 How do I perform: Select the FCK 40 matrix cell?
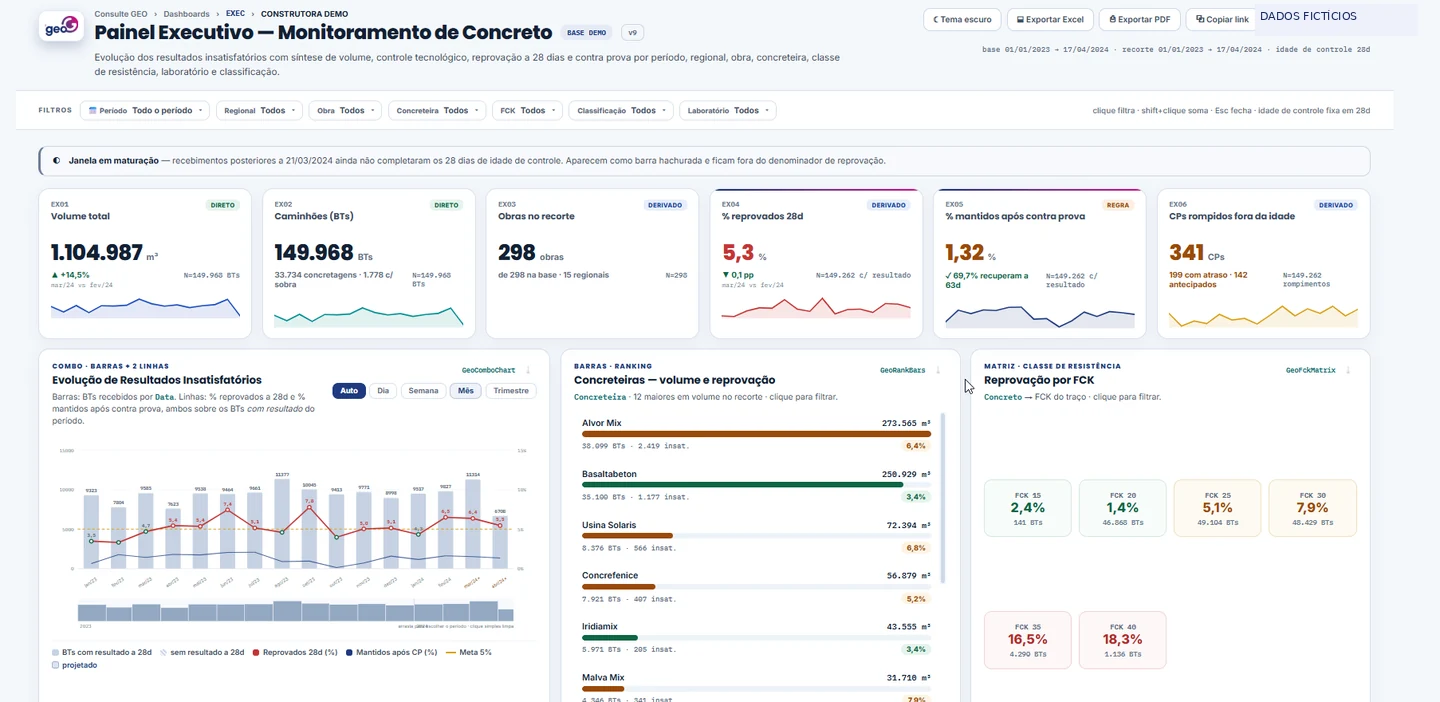tap(1123, 640)
